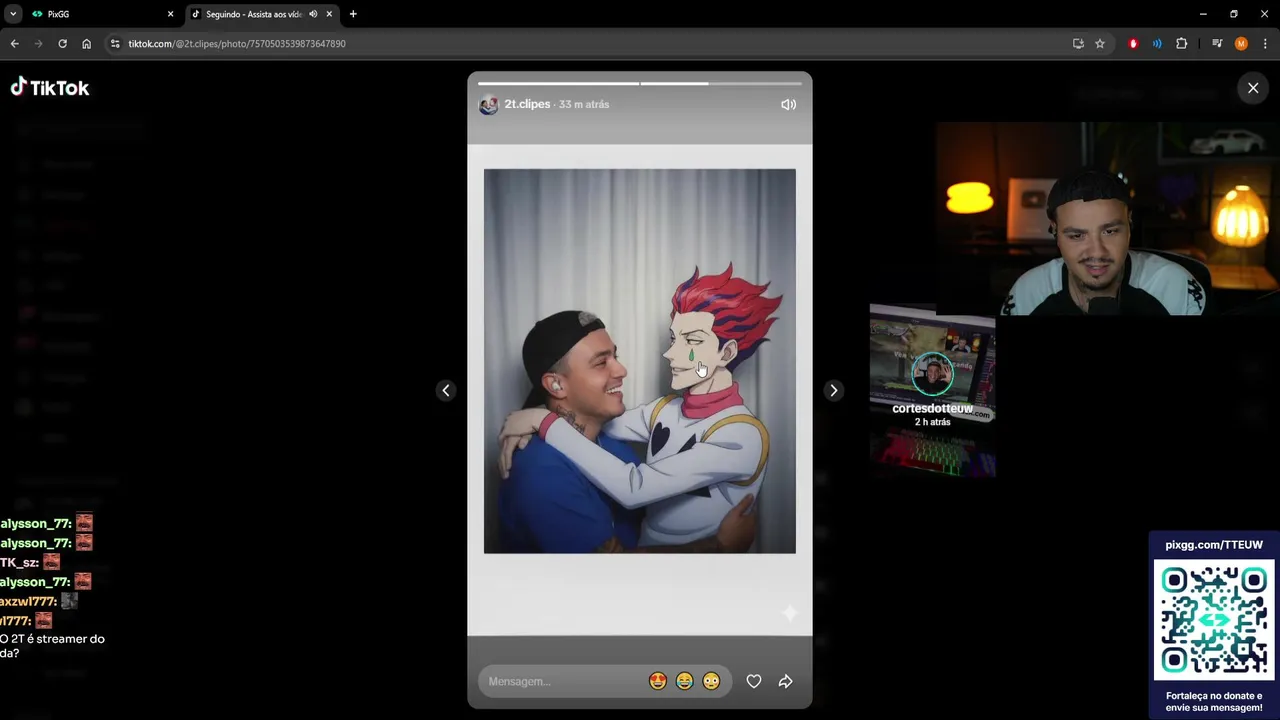React with laughing-crying emoji

[x=684, y=681]
